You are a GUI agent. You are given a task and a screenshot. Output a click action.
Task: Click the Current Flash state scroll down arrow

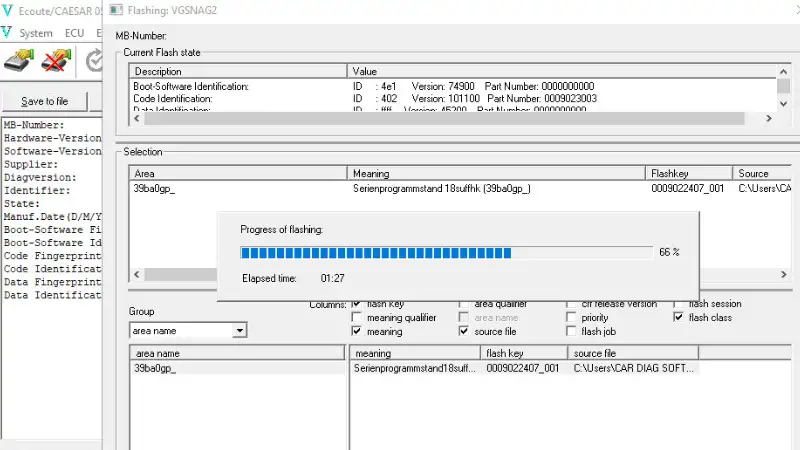784,104
